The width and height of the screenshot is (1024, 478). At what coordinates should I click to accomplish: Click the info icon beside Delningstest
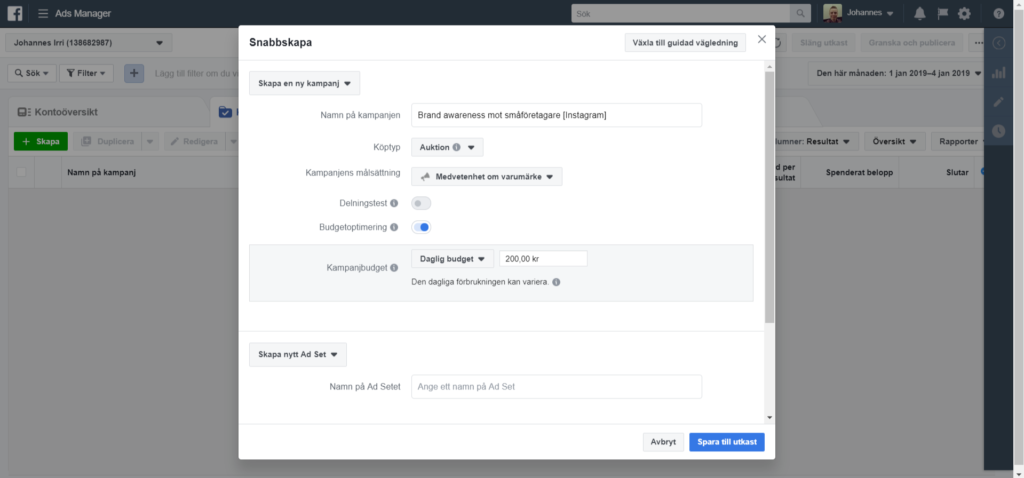tap(394, 203)
